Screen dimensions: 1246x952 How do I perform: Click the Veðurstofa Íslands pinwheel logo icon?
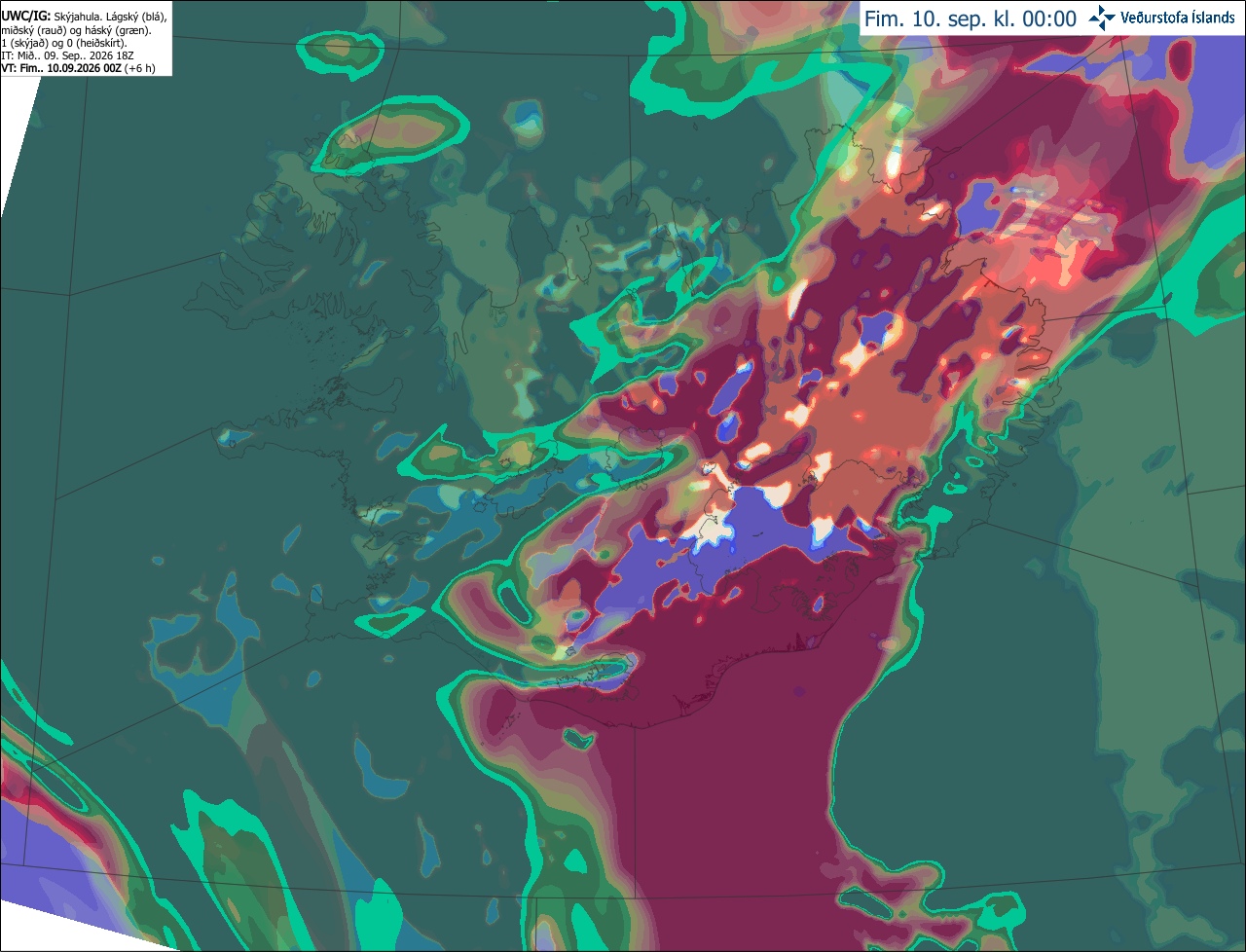(x=1103, y=18)
